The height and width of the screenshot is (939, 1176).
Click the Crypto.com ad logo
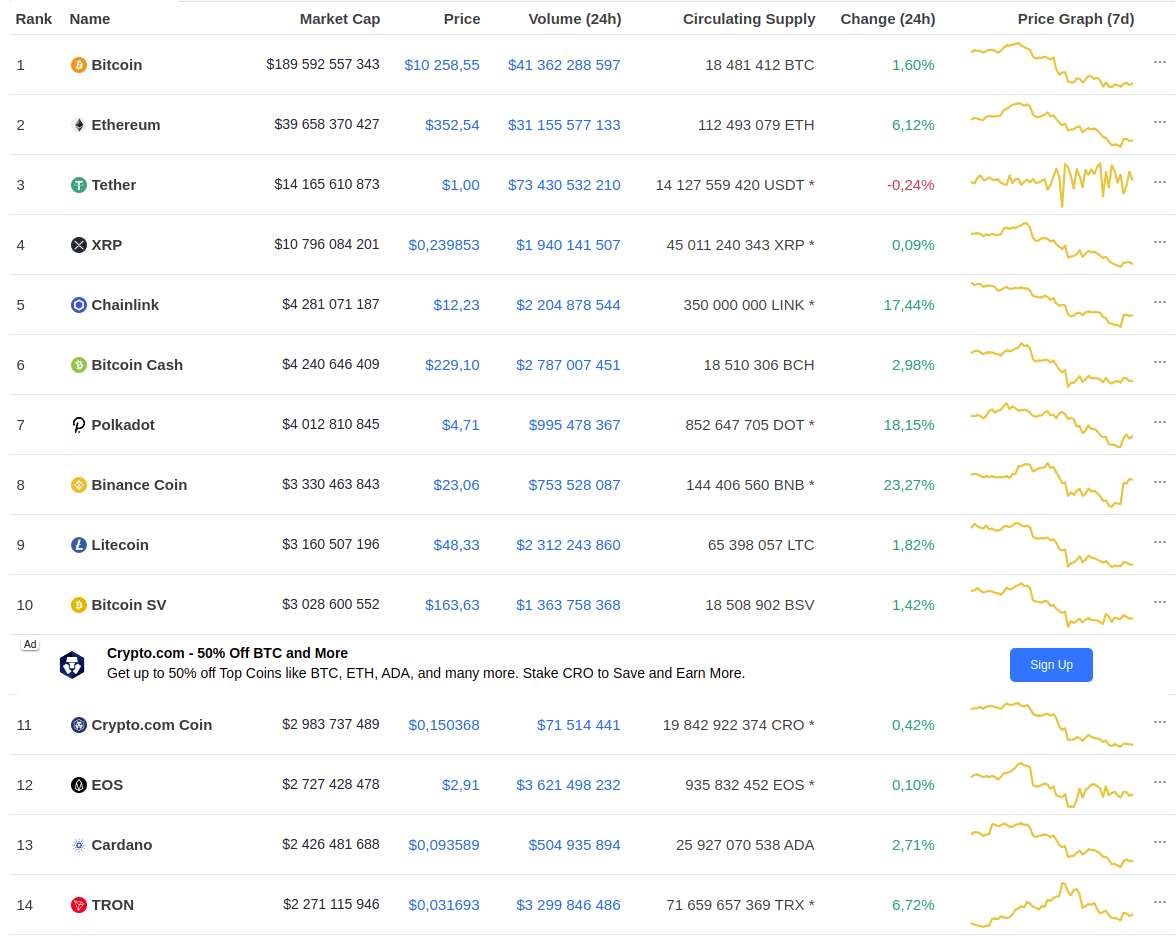point(72,665)
